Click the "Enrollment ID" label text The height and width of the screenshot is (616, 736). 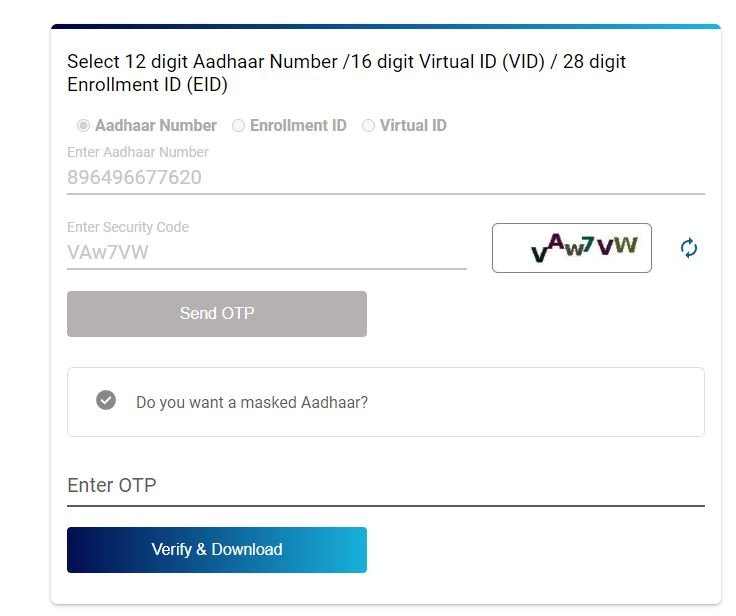[x=298, y=126]
